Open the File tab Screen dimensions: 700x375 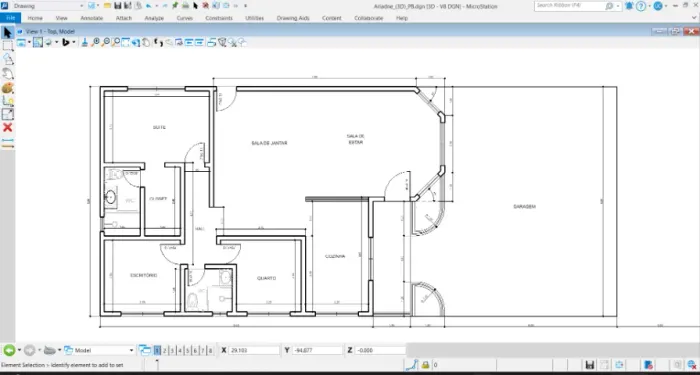click(10, 18)
